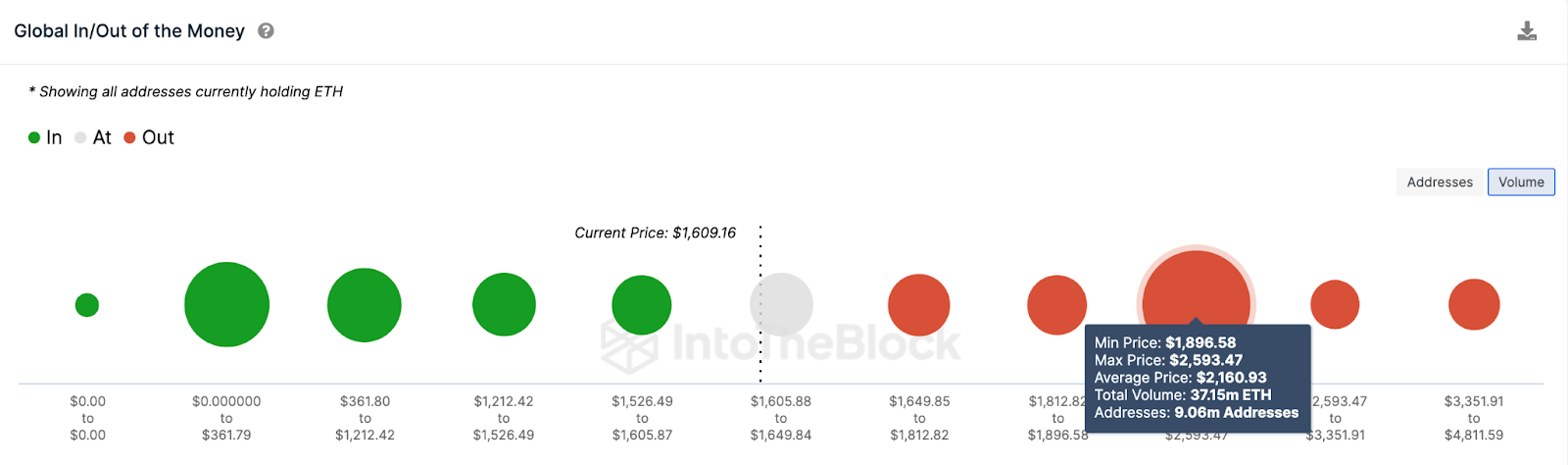Screen dimensions: 1568x465
Task: Click the Current Price $1,609.16 label
Action: 655,233
